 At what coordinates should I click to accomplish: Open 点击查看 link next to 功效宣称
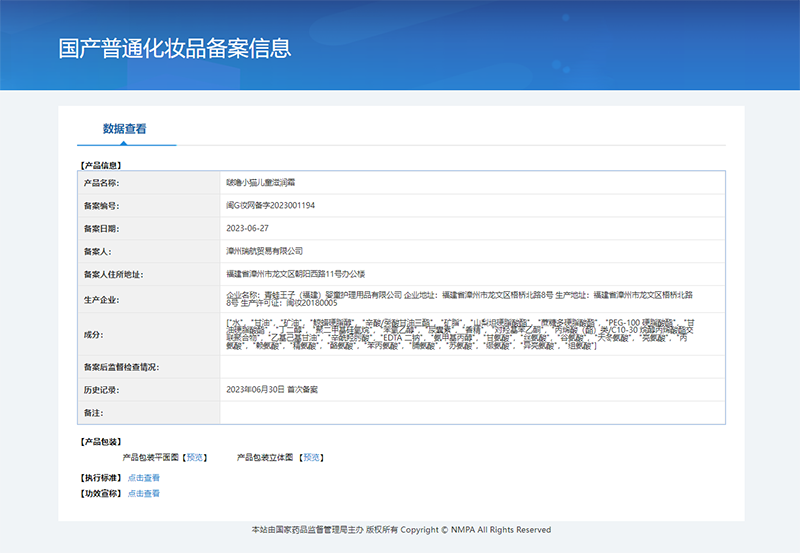(144, 493)
